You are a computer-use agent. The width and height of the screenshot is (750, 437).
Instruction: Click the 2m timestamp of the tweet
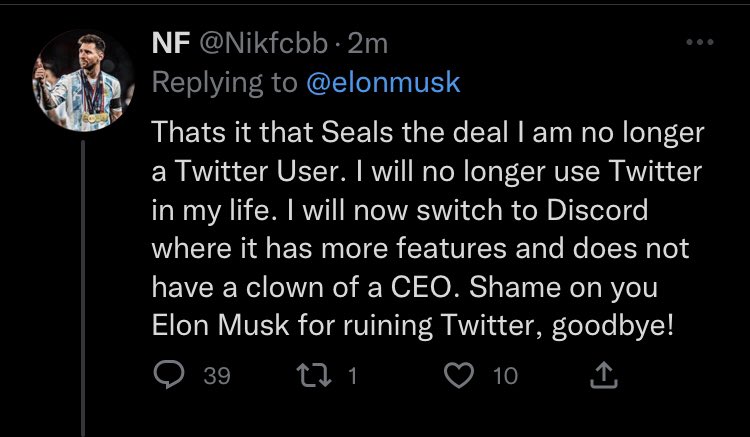[374, 45]
